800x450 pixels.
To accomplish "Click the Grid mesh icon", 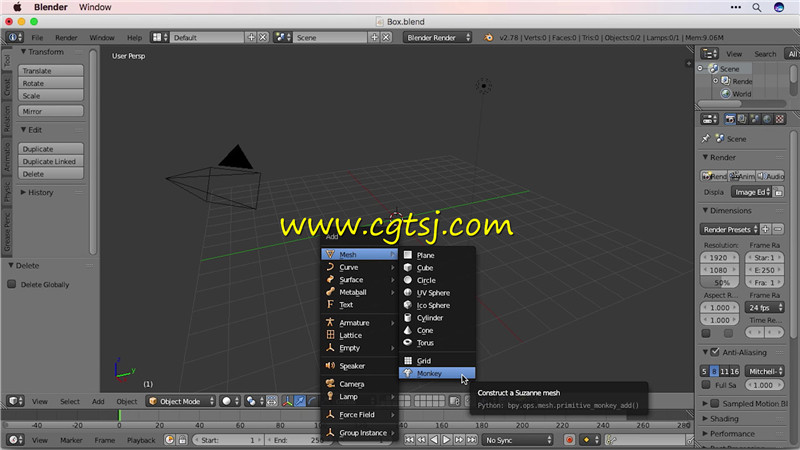I will pos(408,360).
